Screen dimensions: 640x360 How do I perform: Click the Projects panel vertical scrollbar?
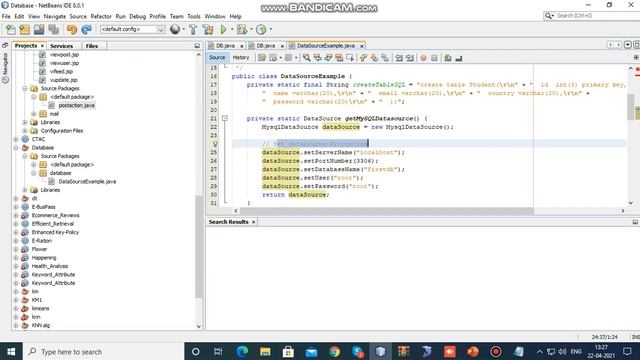[199, 247]
